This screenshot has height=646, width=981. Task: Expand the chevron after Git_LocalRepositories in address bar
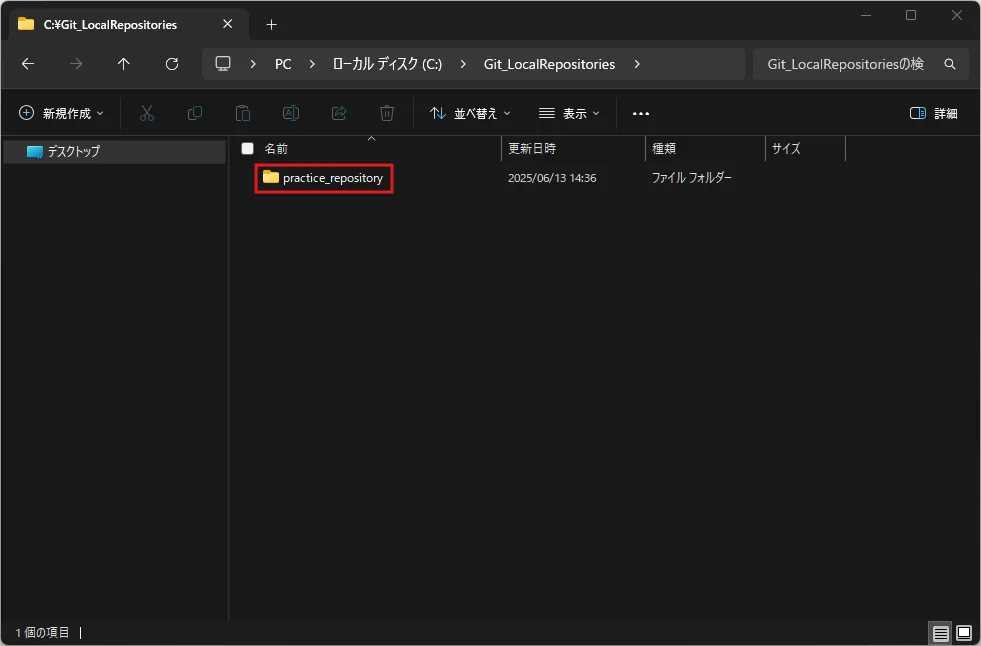637,64
